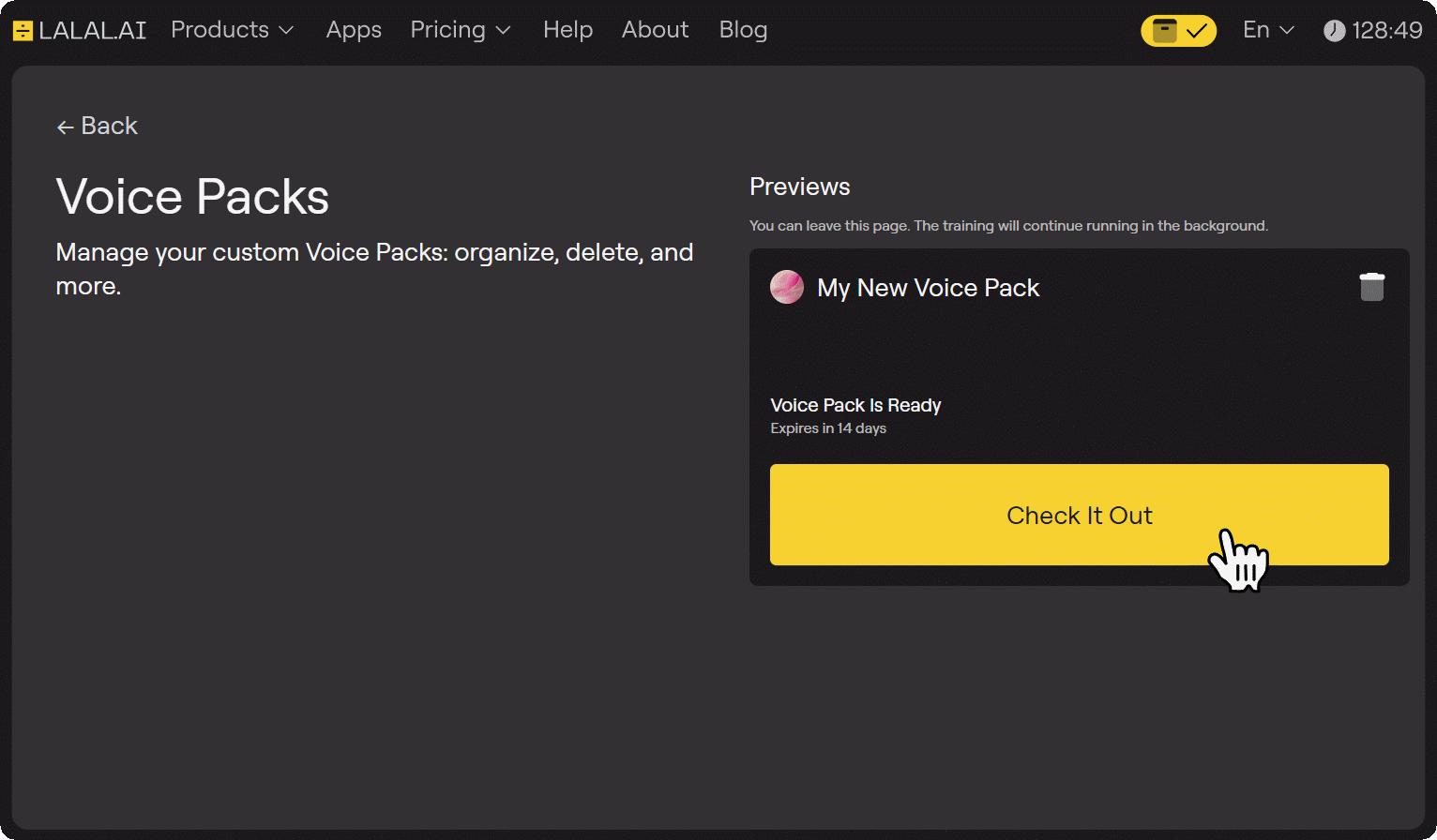Image resolution: width=1437 pixels, height=840 pixels.
Task: Open the Help page
Action: point(567,30)
